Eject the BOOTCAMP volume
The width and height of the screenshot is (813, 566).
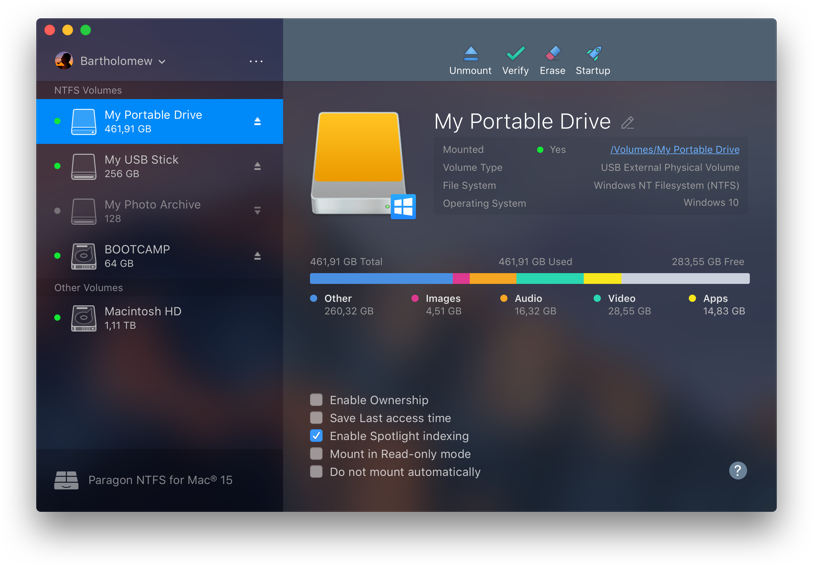click(257, 256)
